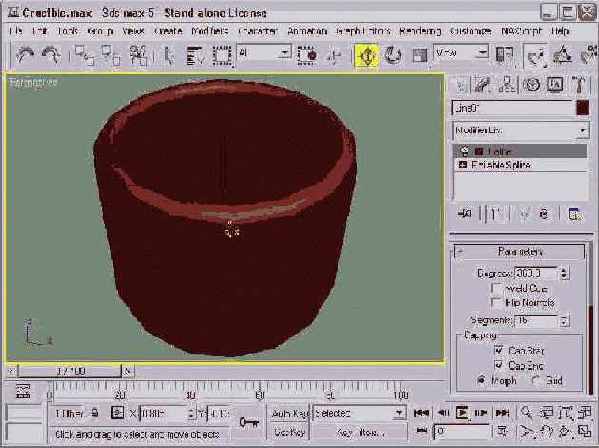Switch to the Utilities hammer panel tab

pos(579,85)
